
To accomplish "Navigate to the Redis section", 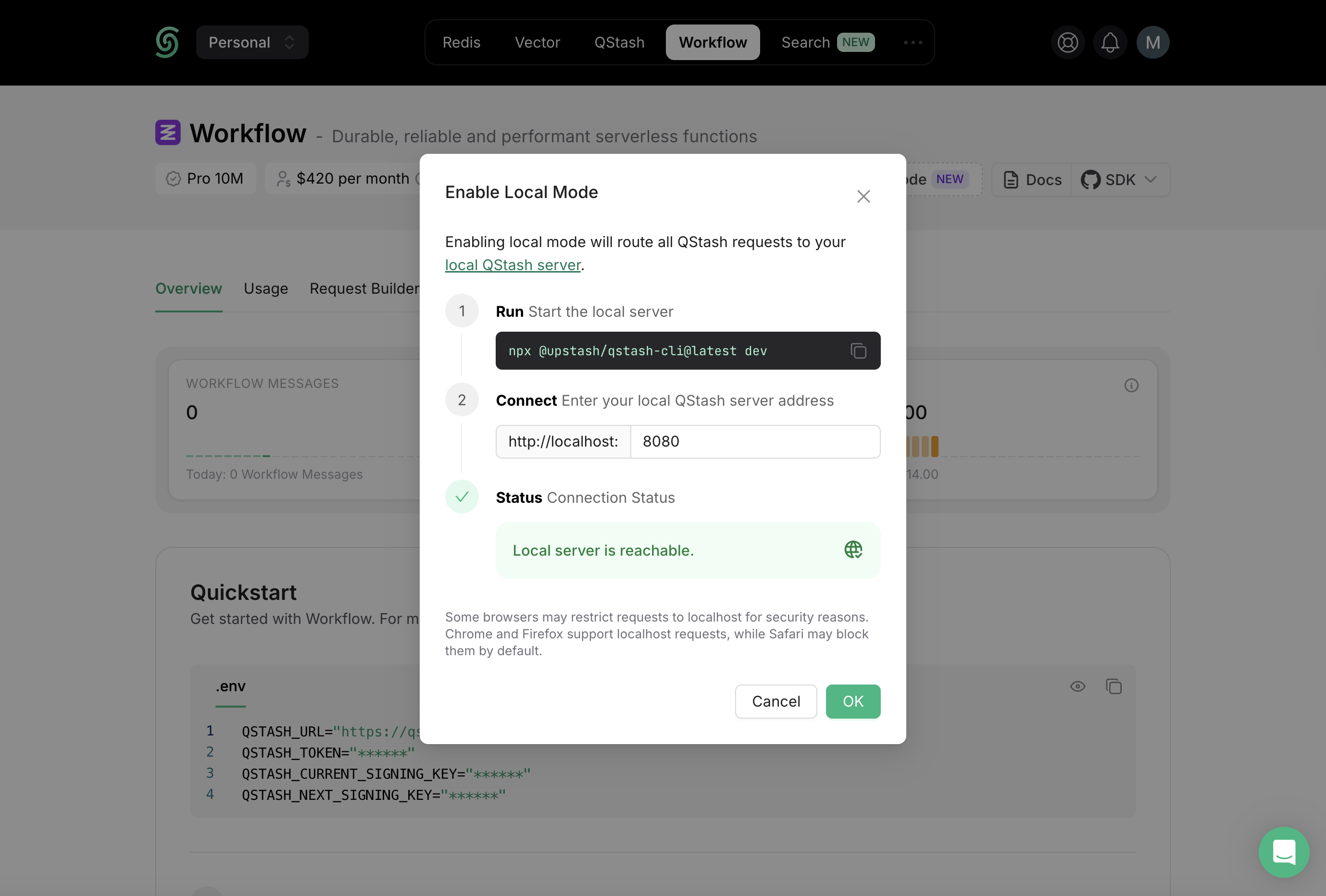I will (462, 42).
